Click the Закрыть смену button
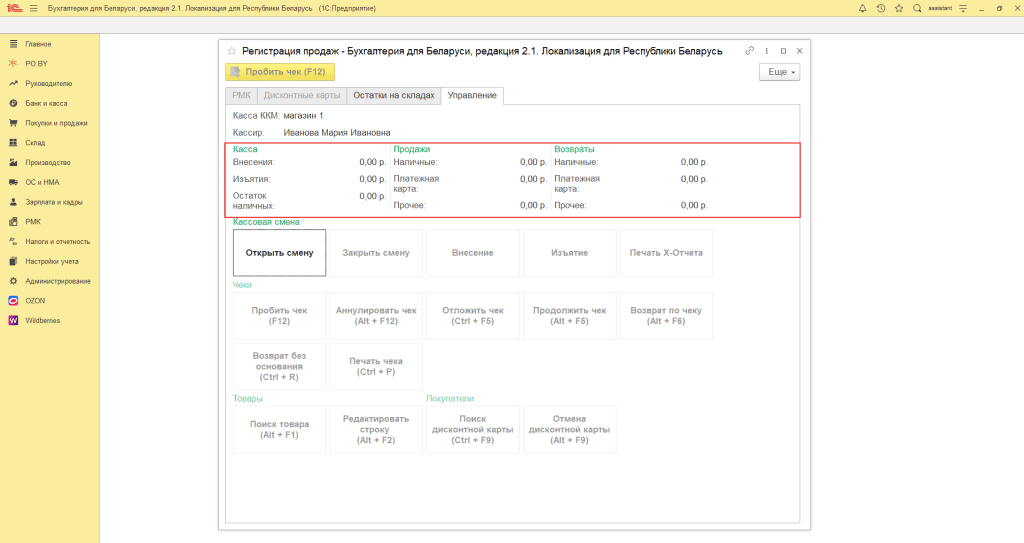 click(x=376, y=253)
